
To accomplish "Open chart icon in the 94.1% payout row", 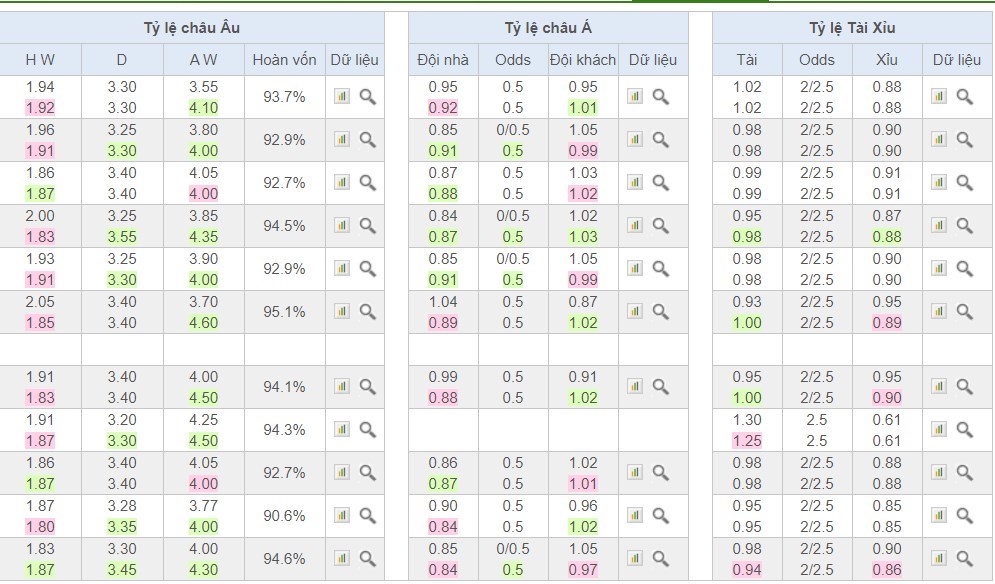I will (x=342, y=387).
